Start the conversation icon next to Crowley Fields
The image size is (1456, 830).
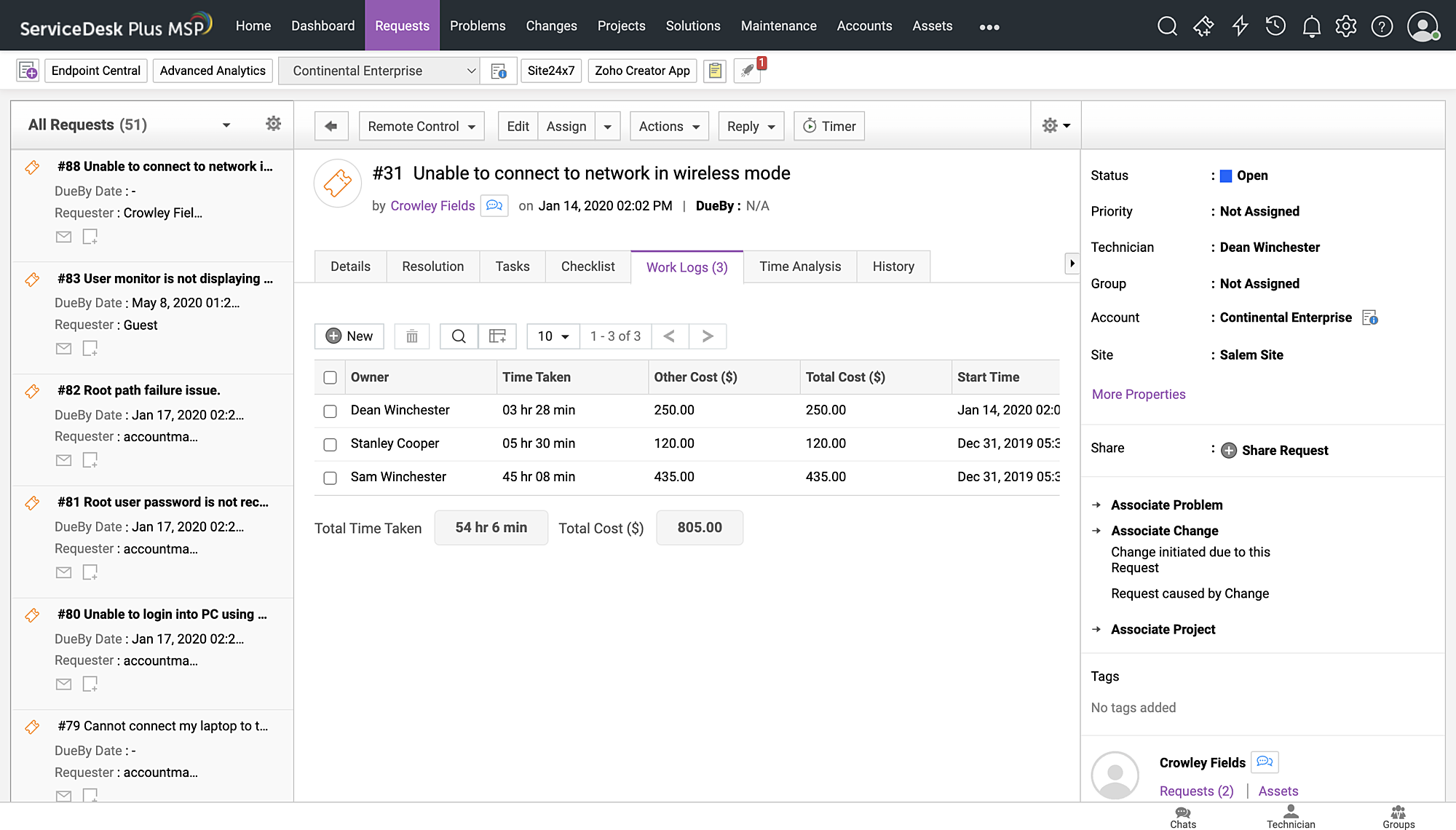pos(494,205)
